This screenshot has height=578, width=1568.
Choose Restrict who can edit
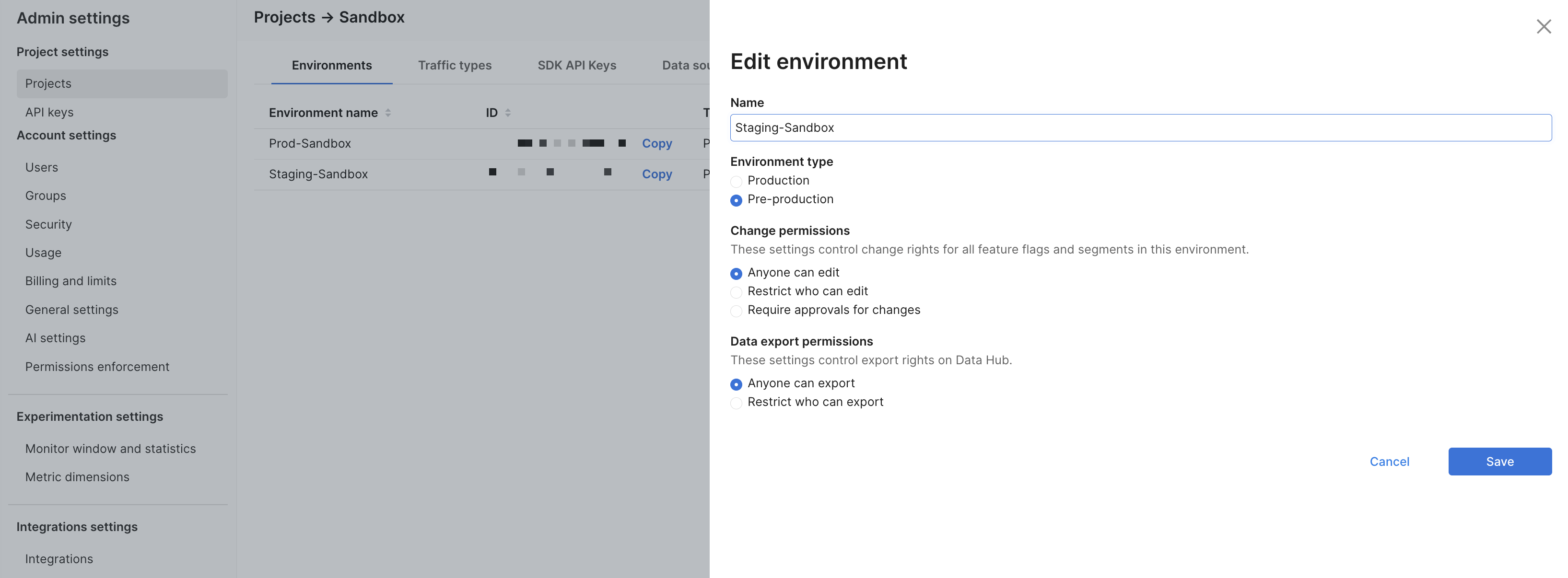[736, 292]
